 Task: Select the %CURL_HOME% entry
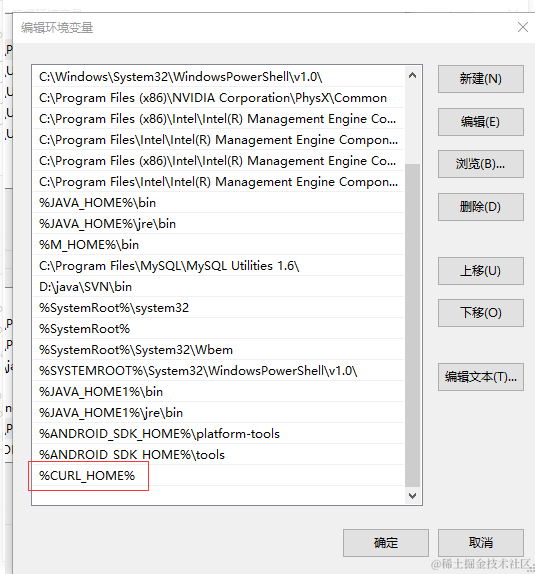click(218, 476)
